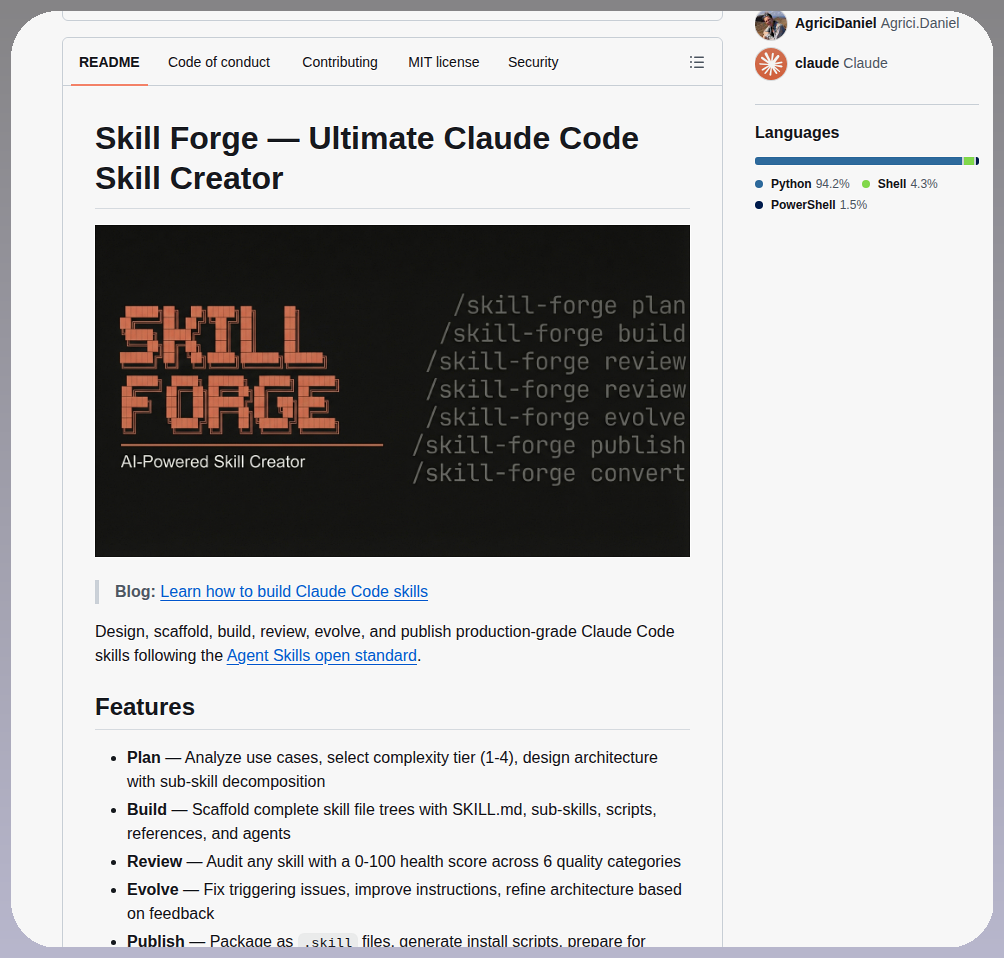Open the Agent Skills open standard link
Screen dimensions: 1004x958
point(321,656)
